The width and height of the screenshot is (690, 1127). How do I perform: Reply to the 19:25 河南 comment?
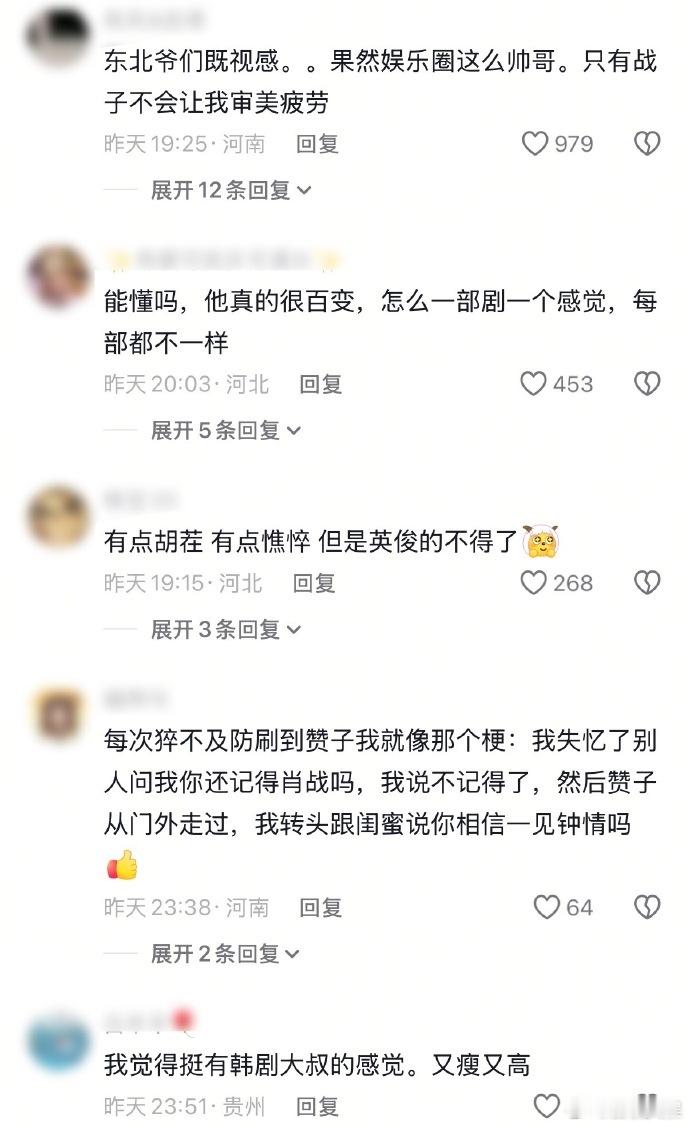(x=317, y=144)
